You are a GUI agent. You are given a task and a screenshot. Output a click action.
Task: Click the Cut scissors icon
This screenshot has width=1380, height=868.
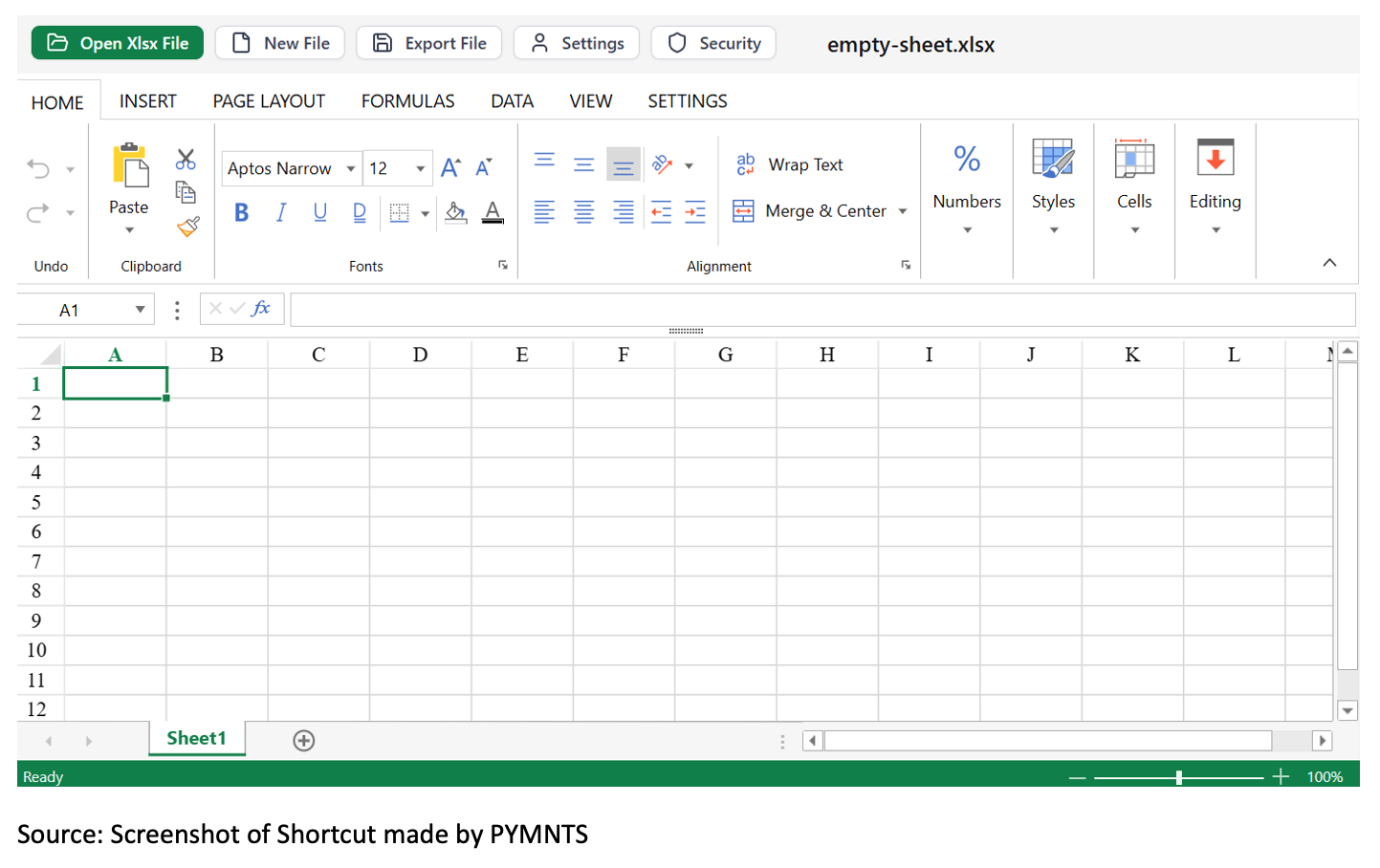tap(186, 159)
